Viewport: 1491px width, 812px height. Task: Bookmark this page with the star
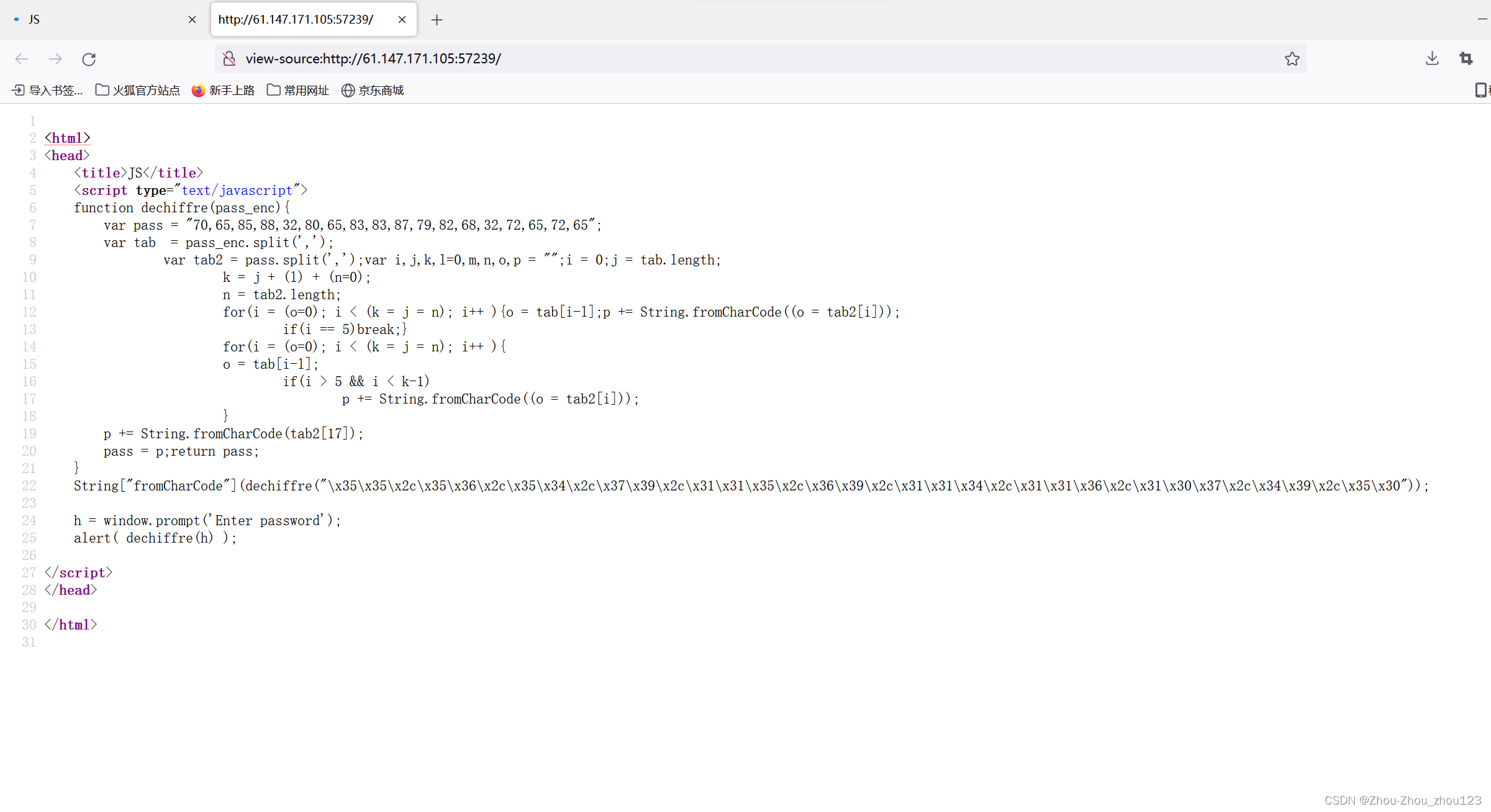1292,58
